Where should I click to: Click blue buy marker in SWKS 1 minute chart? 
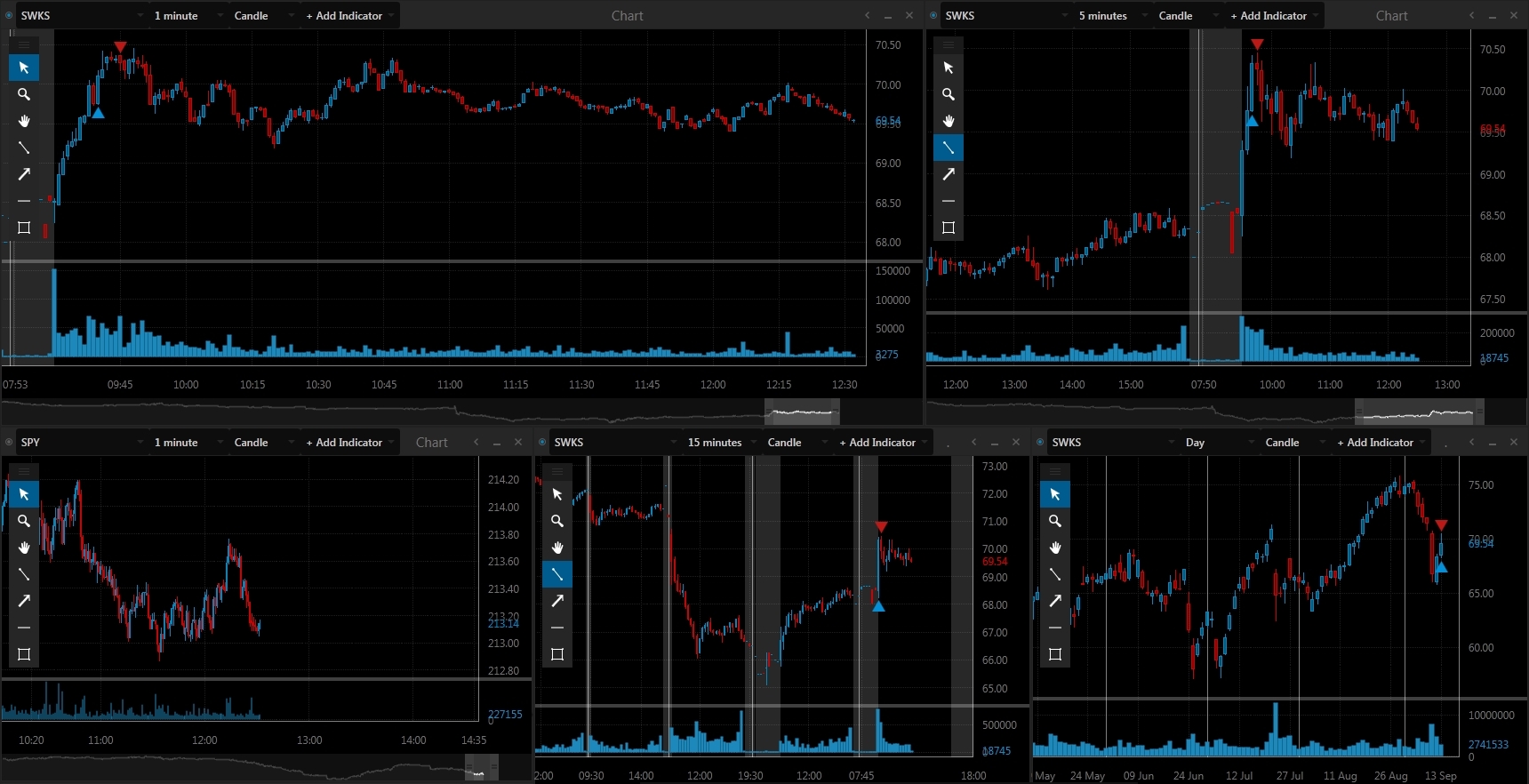point(98,113)
